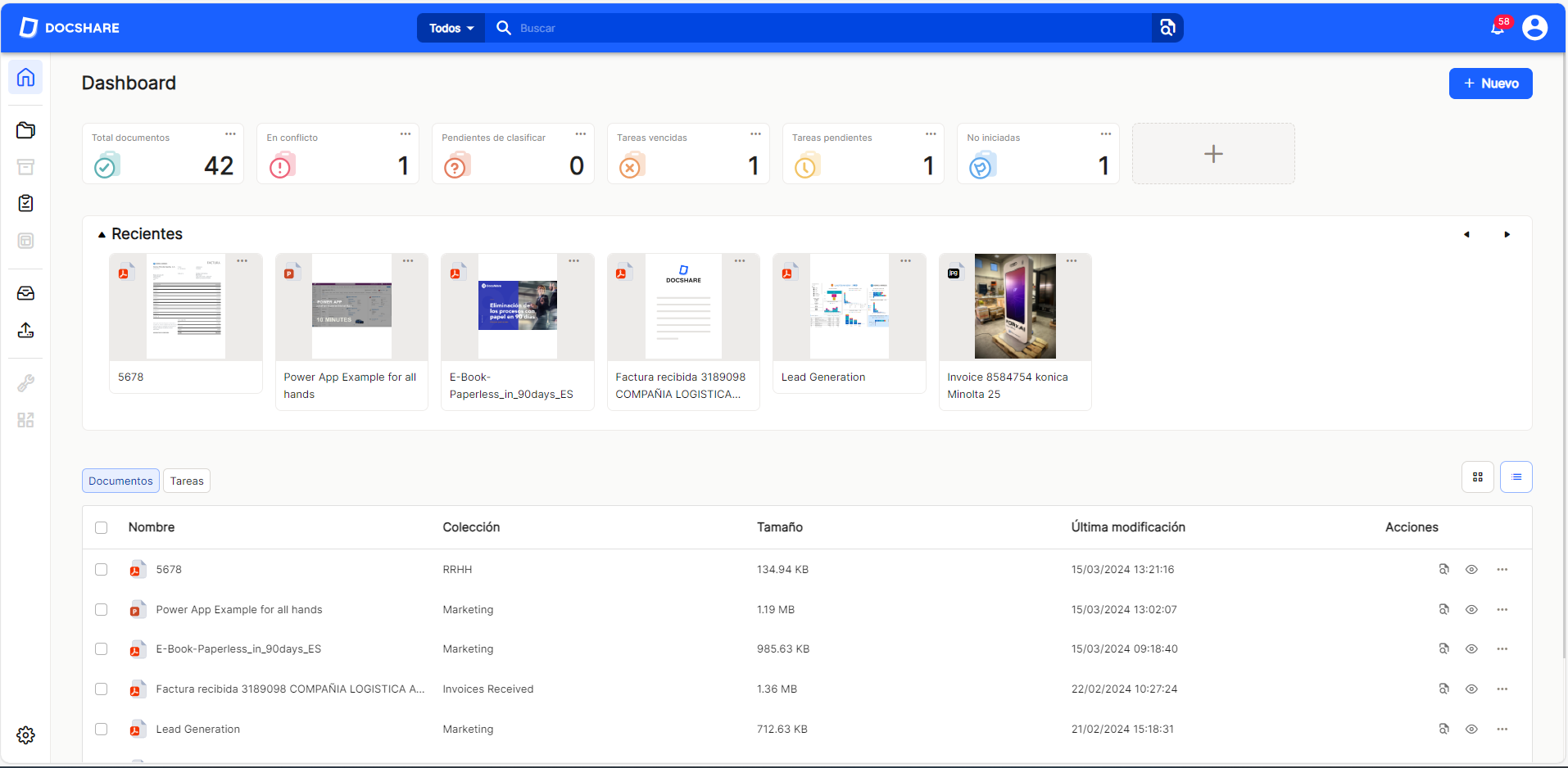Open options menu on Pendientes de clasificar widget

581,134
